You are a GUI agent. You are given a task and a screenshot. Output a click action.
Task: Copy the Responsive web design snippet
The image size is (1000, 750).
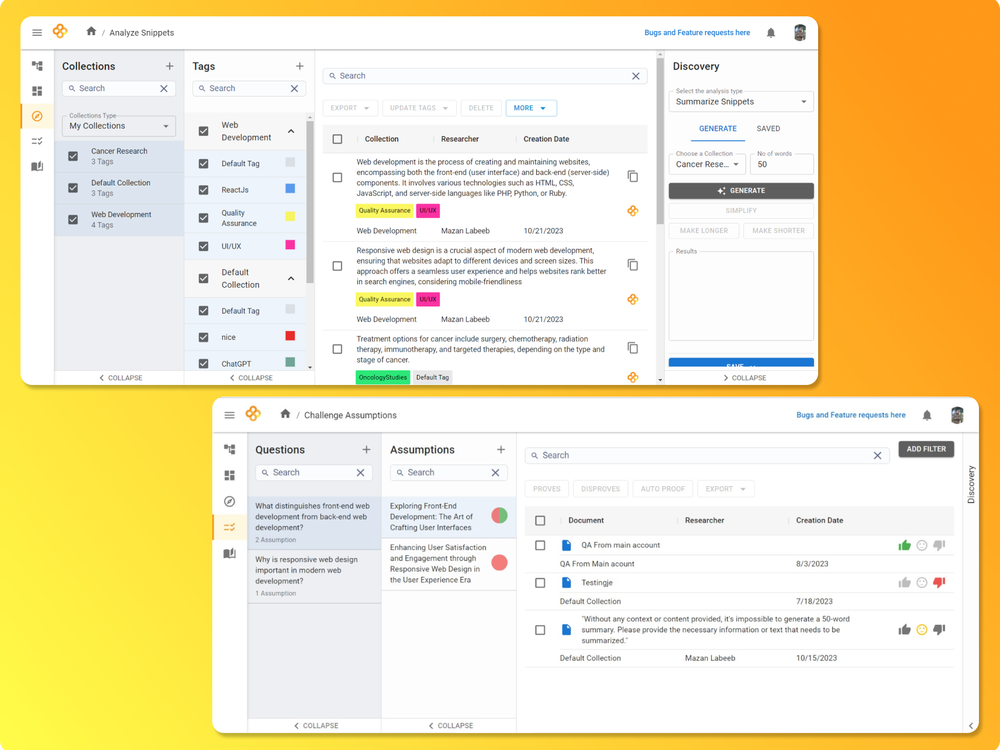click(633, 265)
